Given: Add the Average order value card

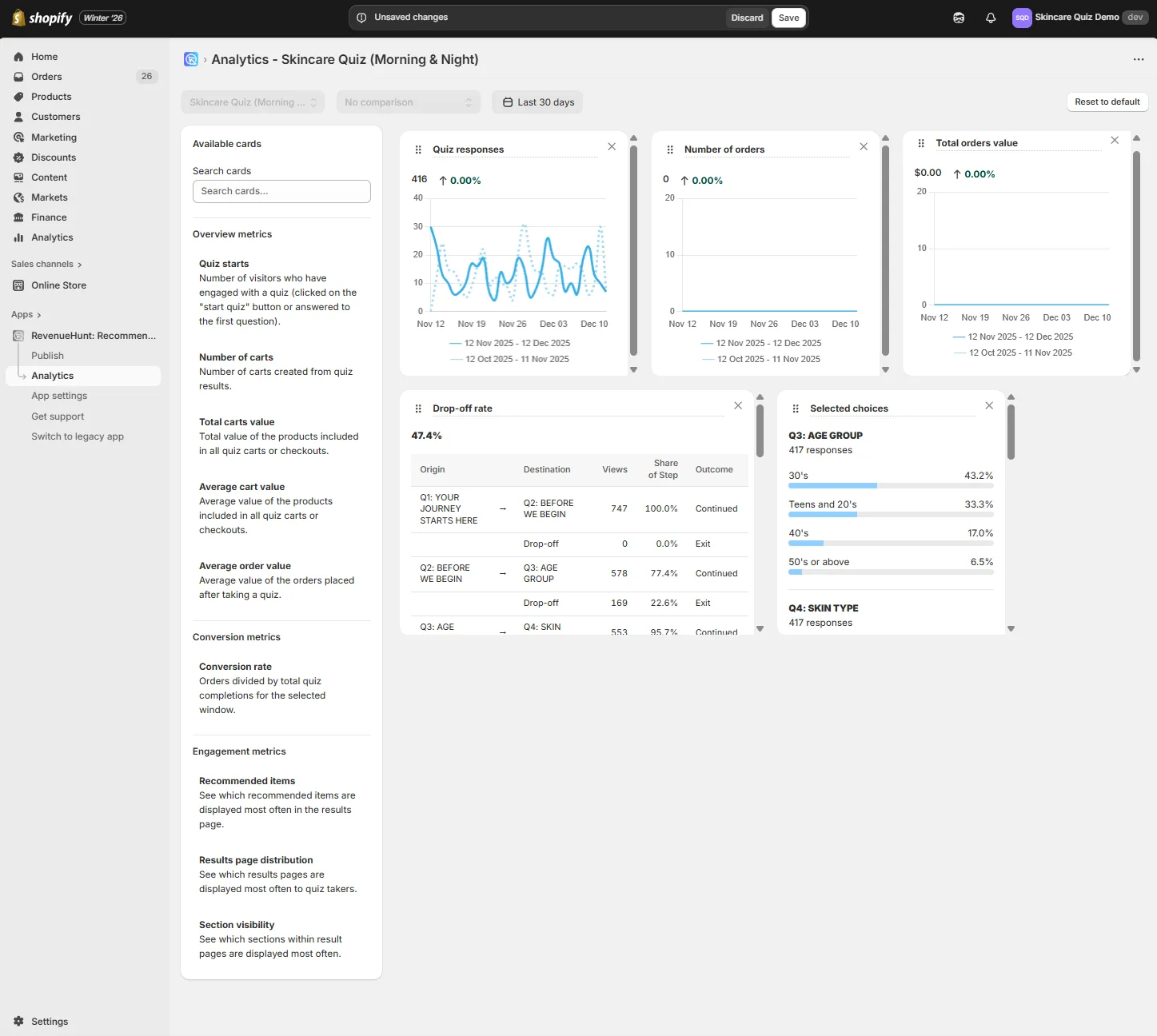Looking at the screenshot, I should pos(281,580).
